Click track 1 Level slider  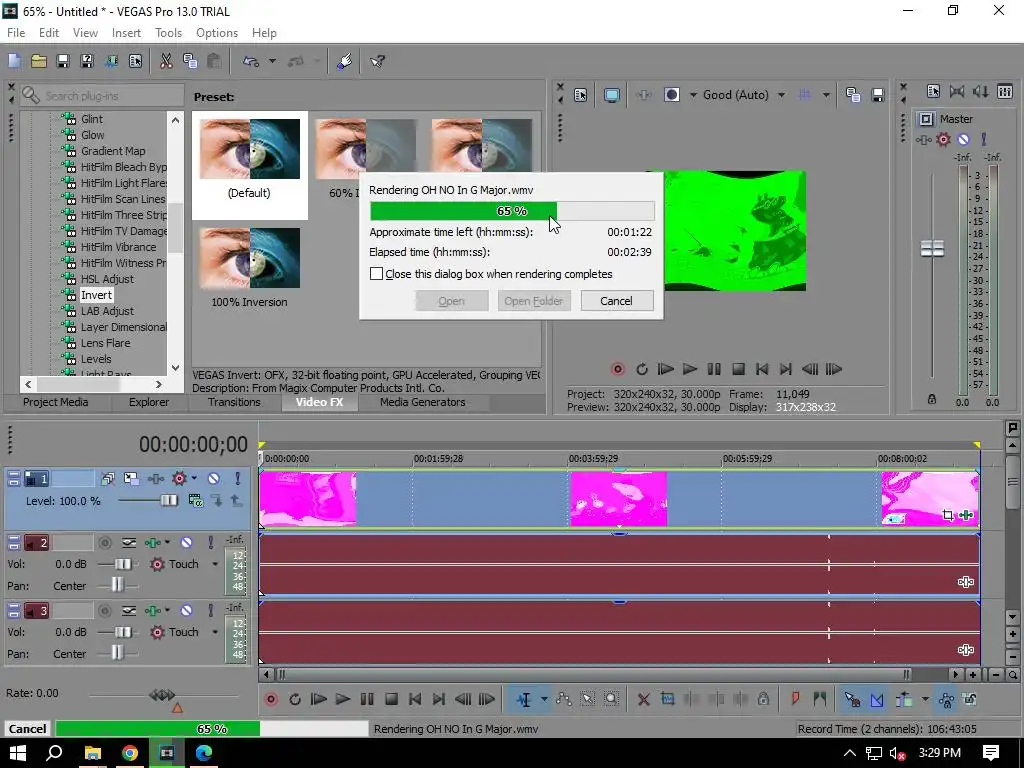point(168,501)
